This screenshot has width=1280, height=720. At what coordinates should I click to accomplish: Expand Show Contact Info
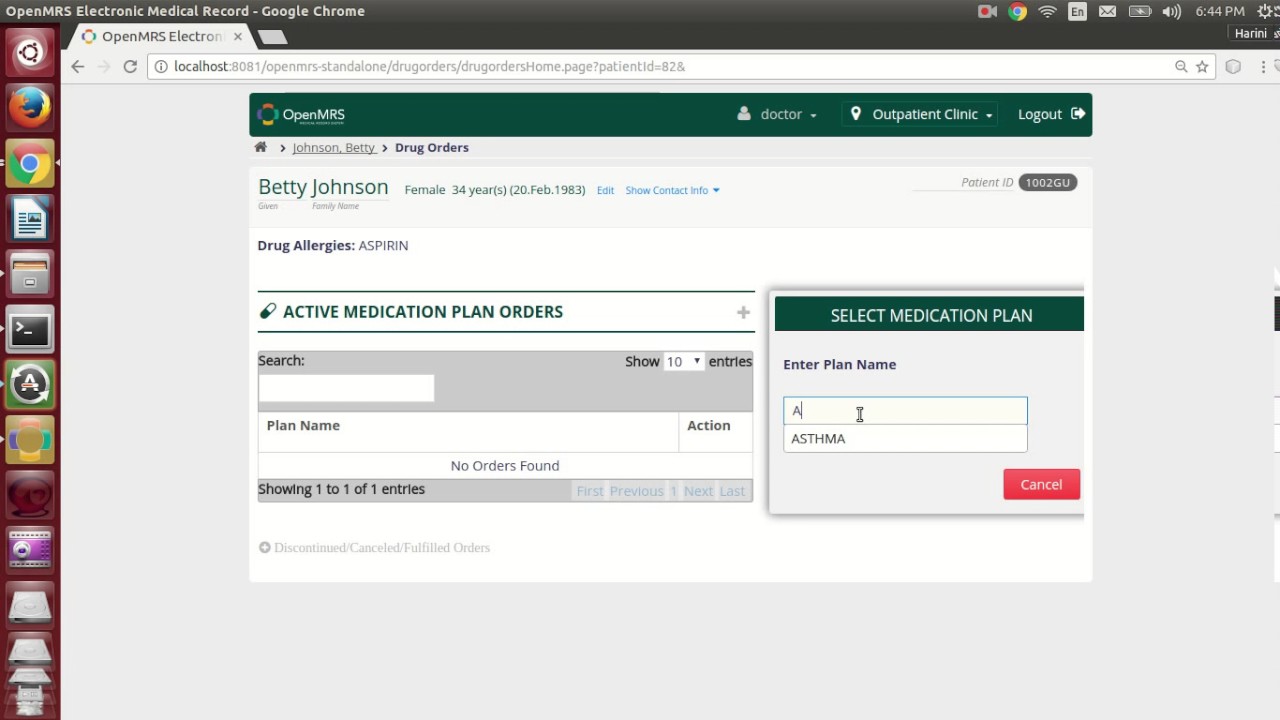point(672,190)
